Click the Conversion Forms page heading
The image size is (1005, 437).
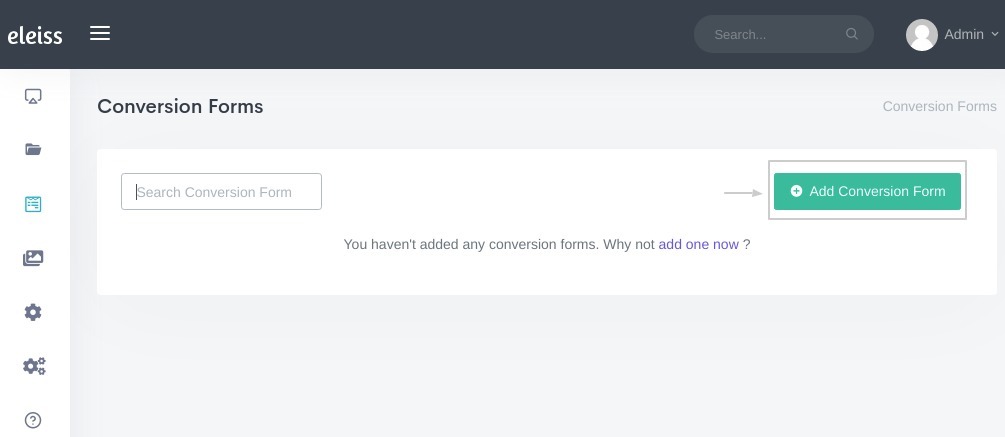(x=180, y=106)
